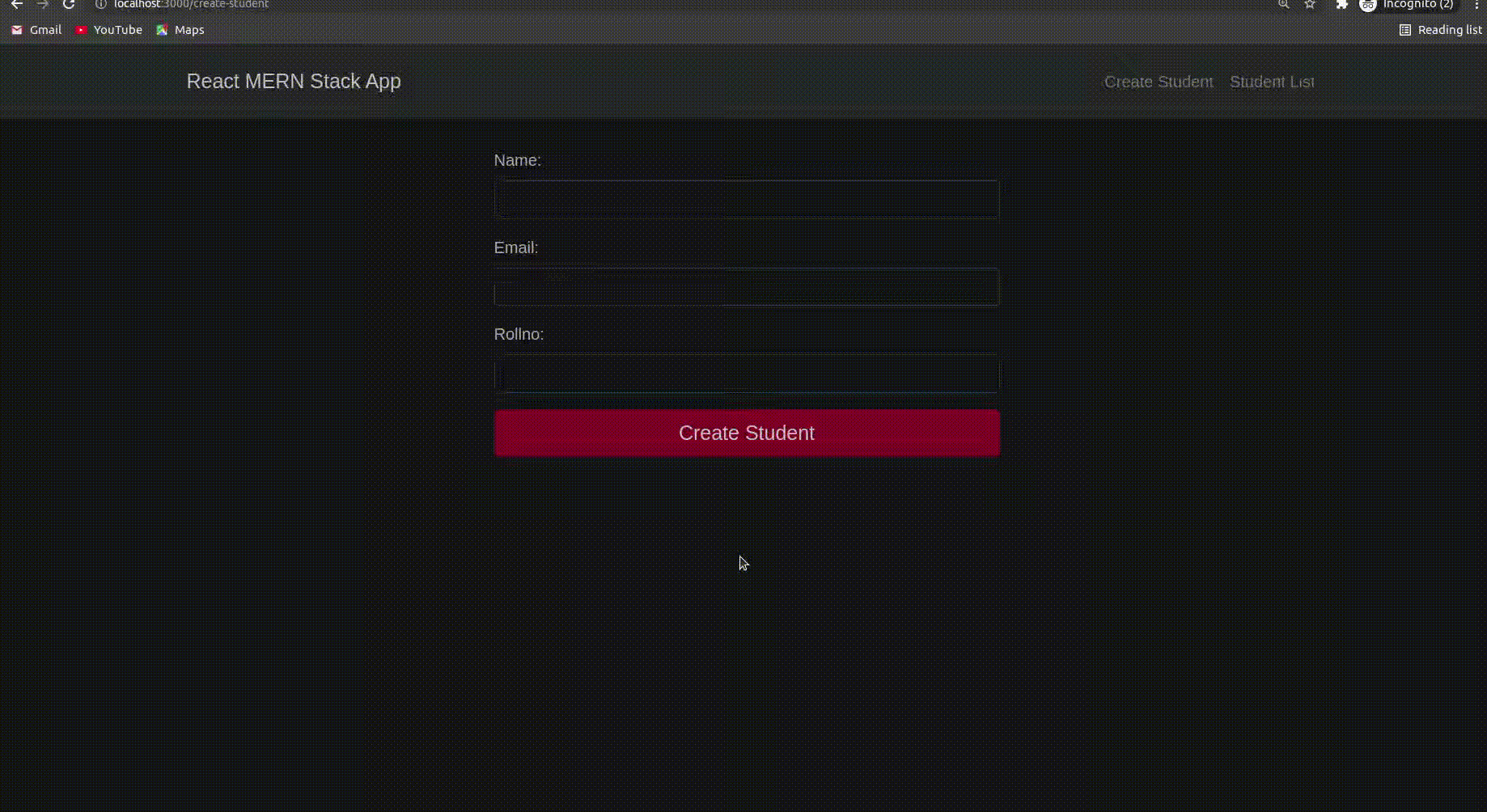The image size is (1487, 812).
Task: Focus the Name input field
Action: 747,199
